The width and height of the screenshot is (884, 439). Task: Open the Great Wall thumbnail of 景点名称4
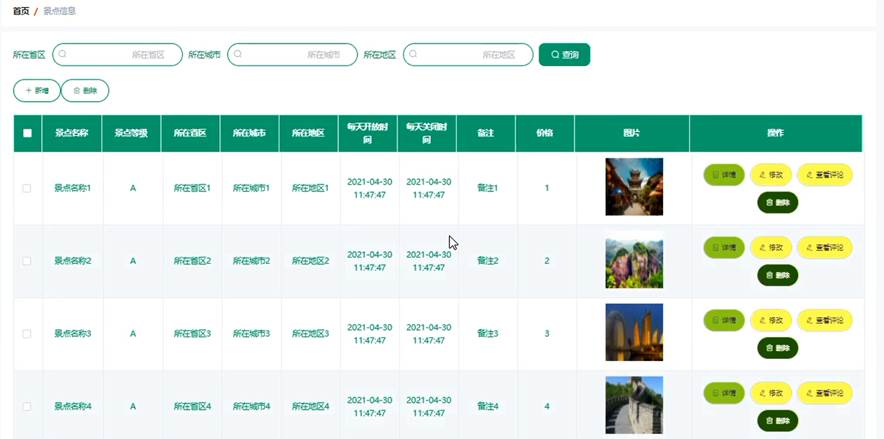click(x=634, y=405)
